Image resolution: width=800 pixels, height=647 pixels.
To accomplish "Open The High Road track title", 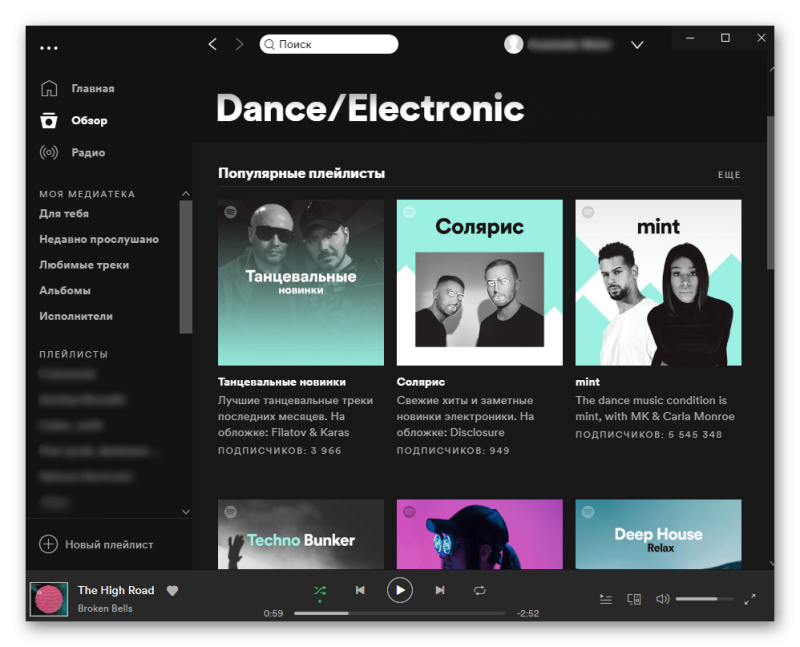I will click(x=116, y=590).
